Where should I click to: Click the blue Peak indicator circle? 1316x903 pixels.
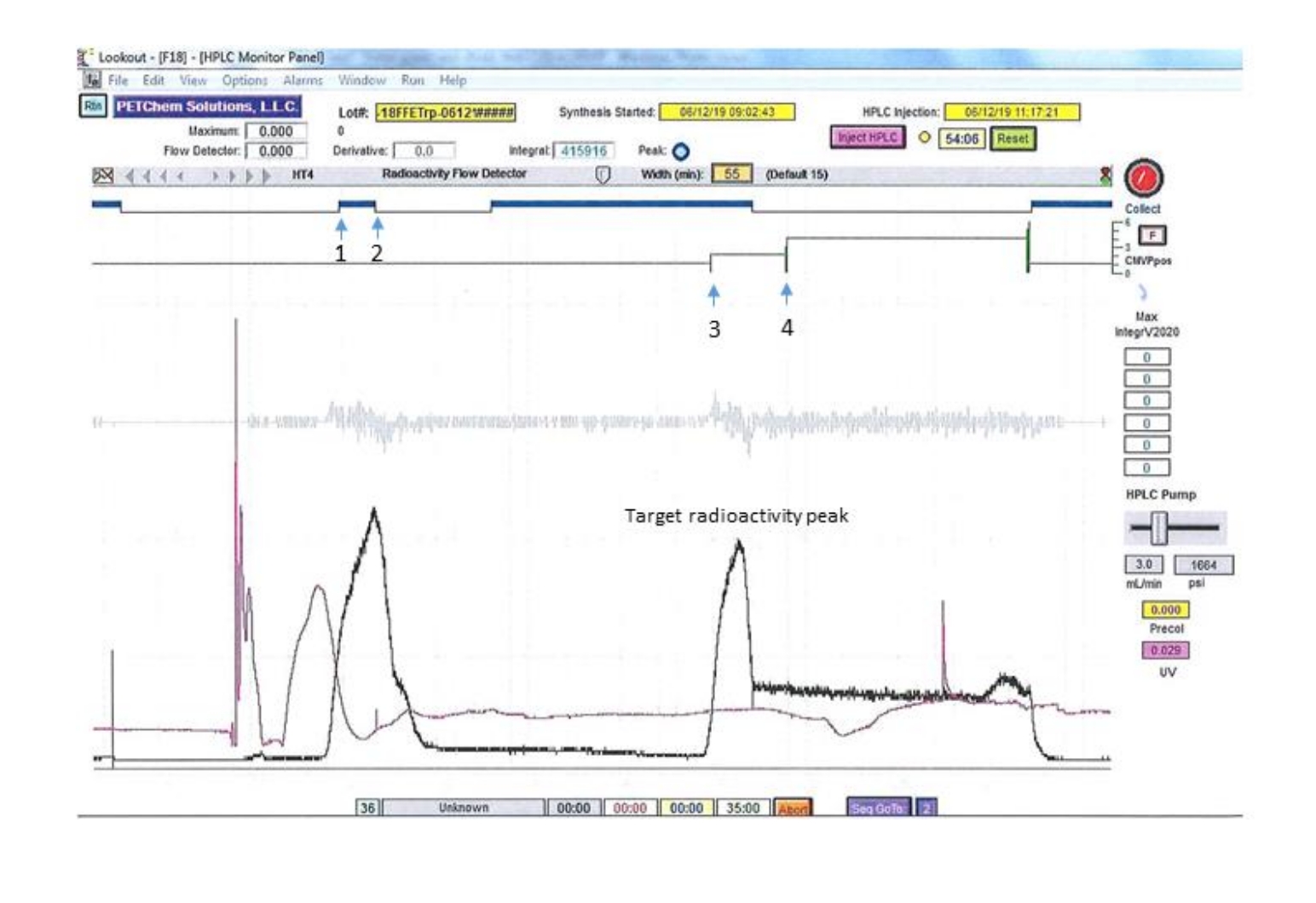[680, 152]
